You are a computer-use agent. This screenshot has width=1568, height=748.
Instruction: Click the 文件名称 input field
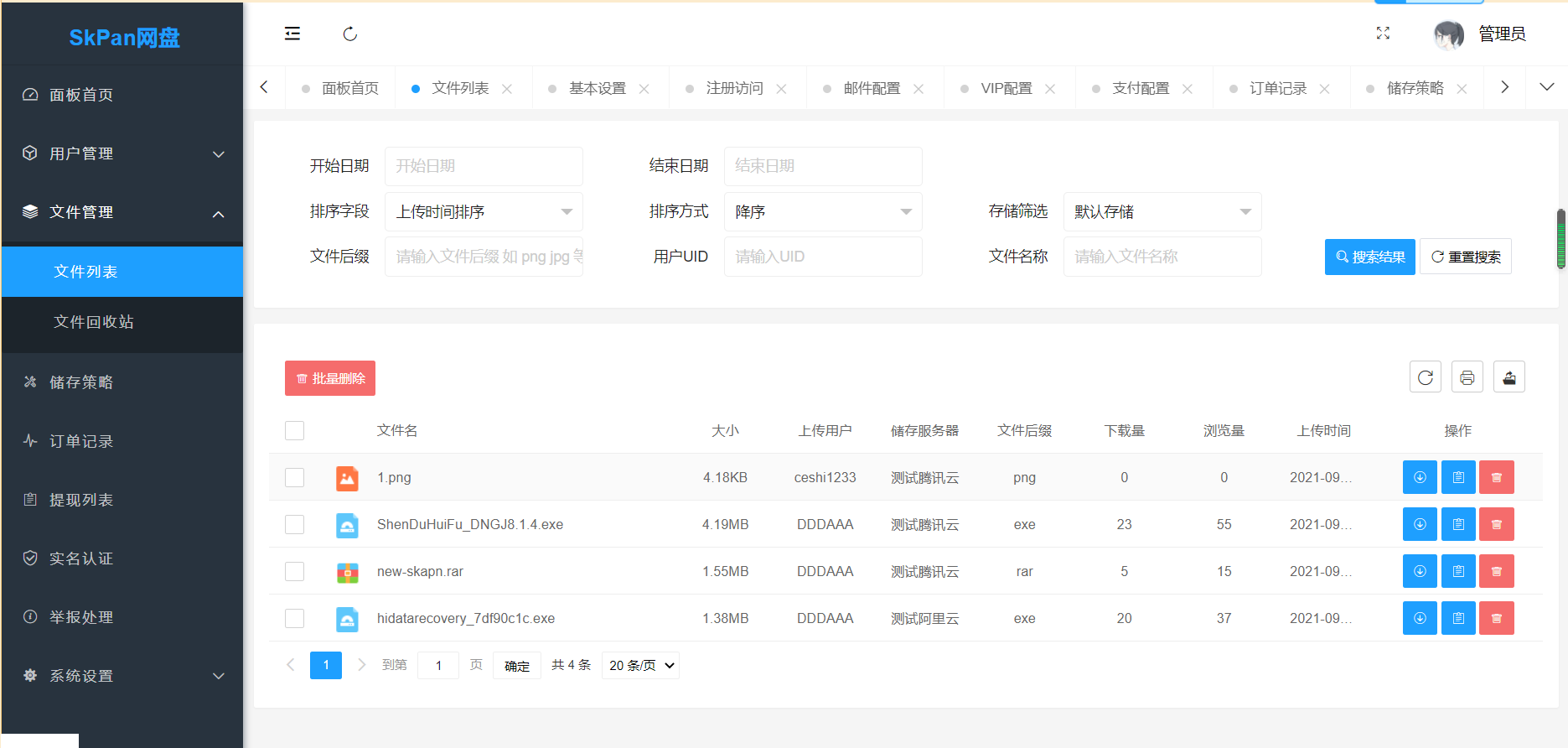coord(1162,257)
